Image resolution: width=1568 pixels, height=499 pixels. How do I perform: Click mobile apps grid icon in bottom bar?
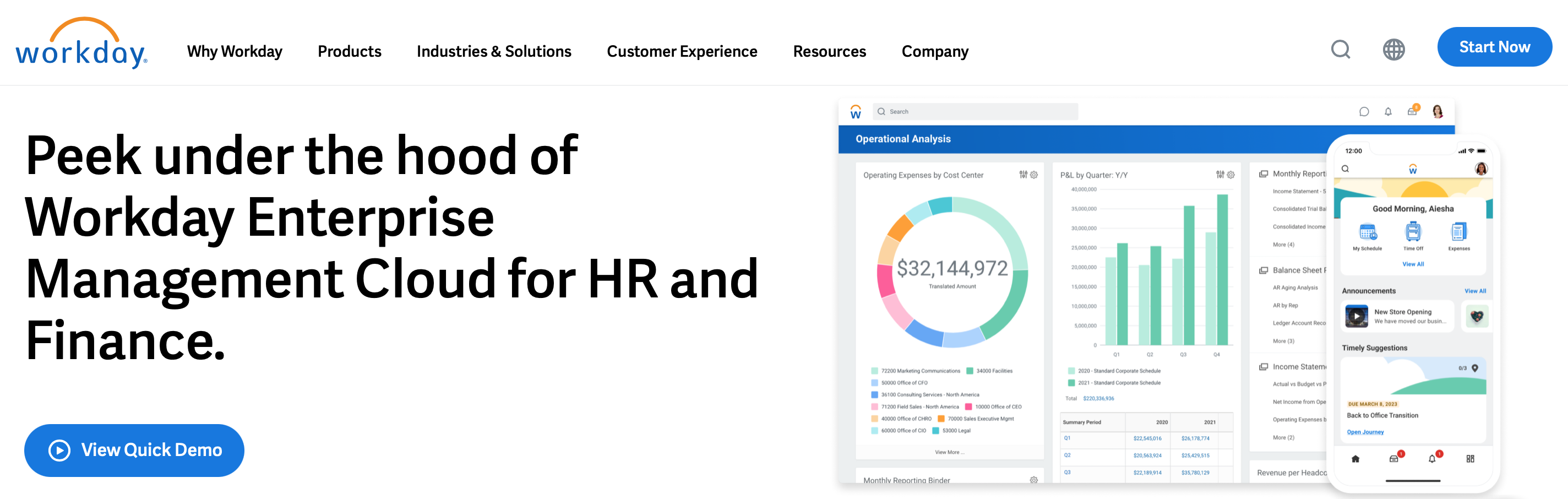[x=1470, y=459]
